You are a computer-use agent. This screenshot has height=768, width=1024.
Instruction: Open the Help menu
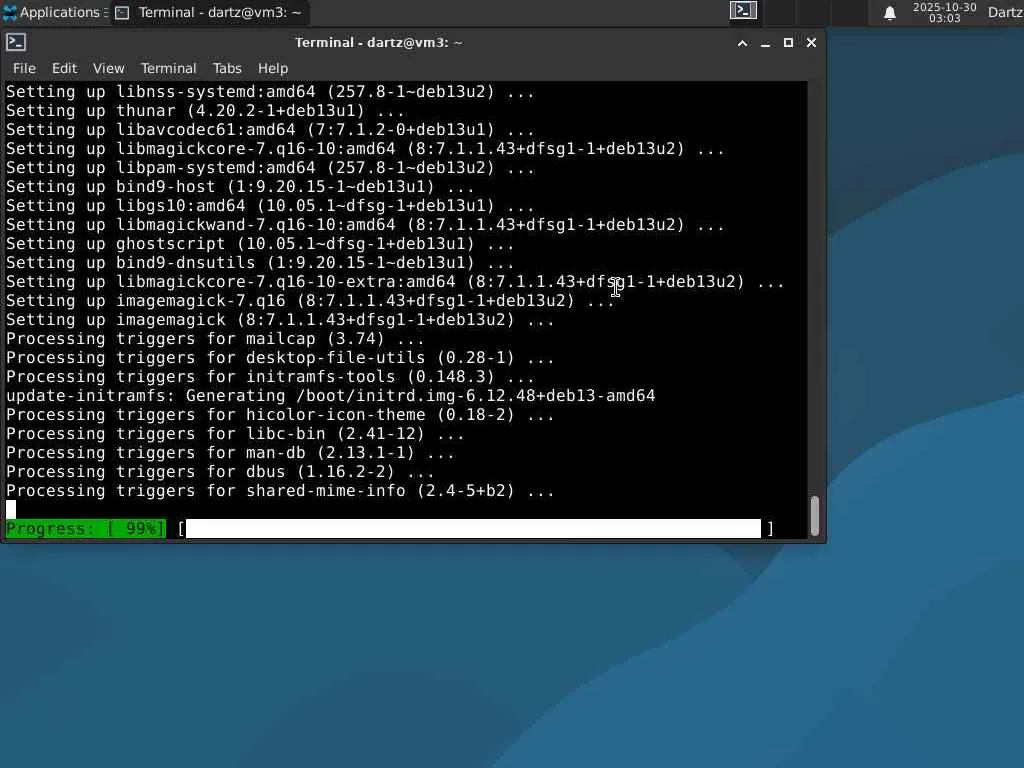(x=273, y=69)
